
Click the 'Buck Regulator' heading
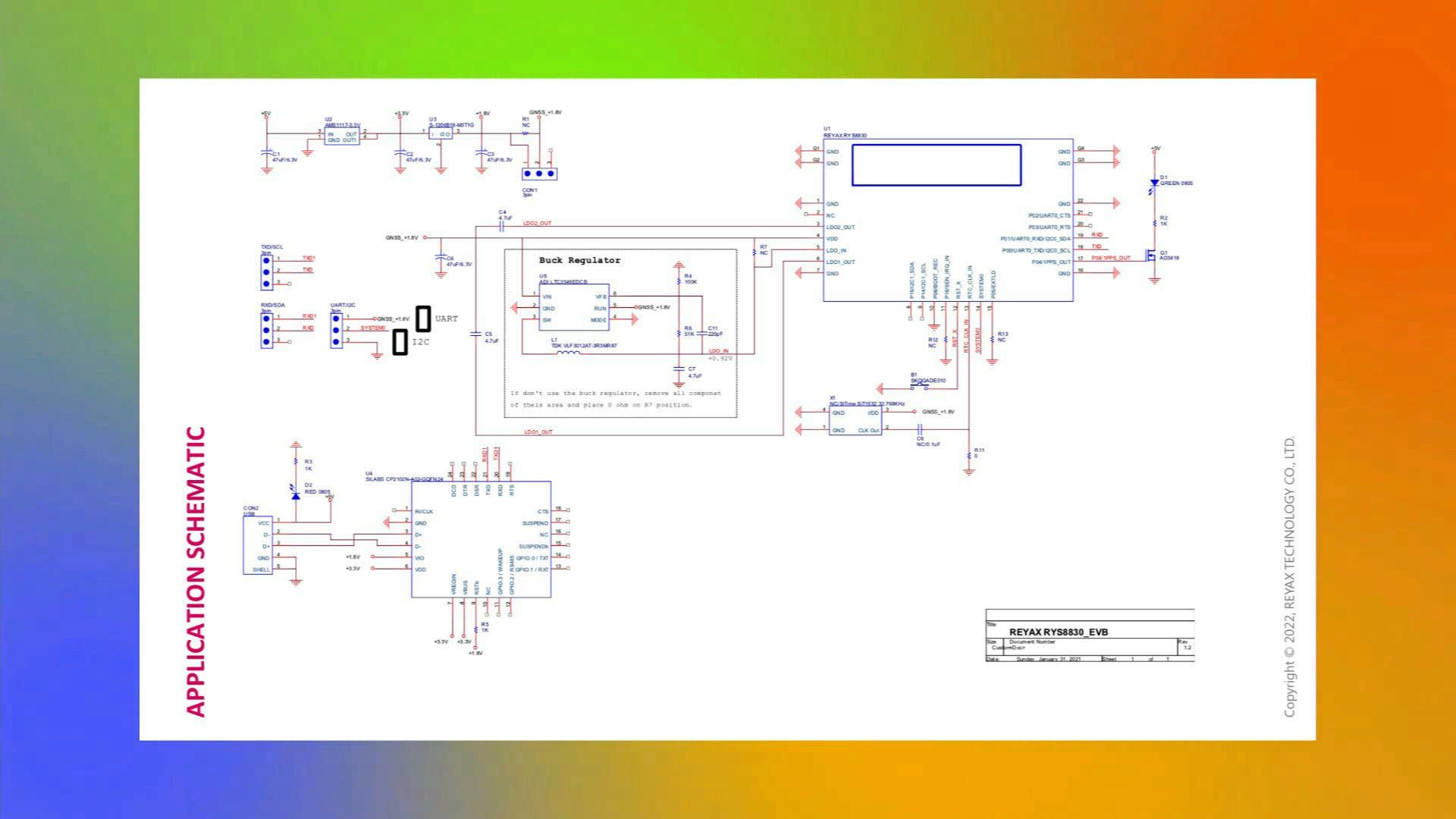(579, 260)
